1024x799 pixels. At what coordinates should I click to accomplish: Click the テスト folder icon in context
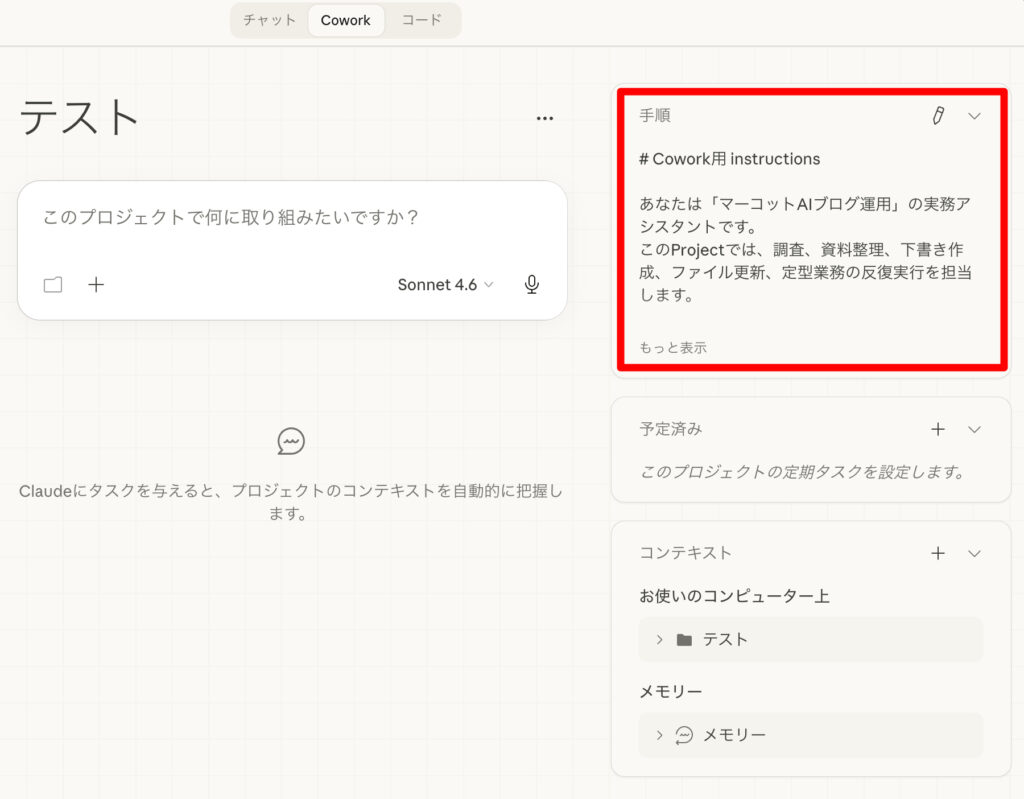pos(684,639)
